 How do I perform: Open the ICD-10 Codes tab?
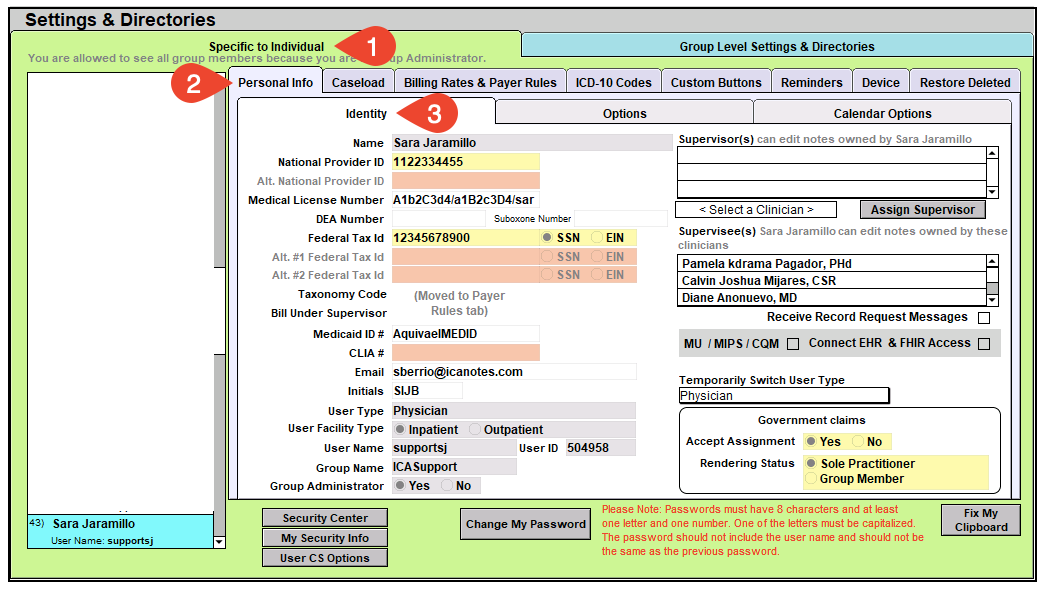click(613, 83)
